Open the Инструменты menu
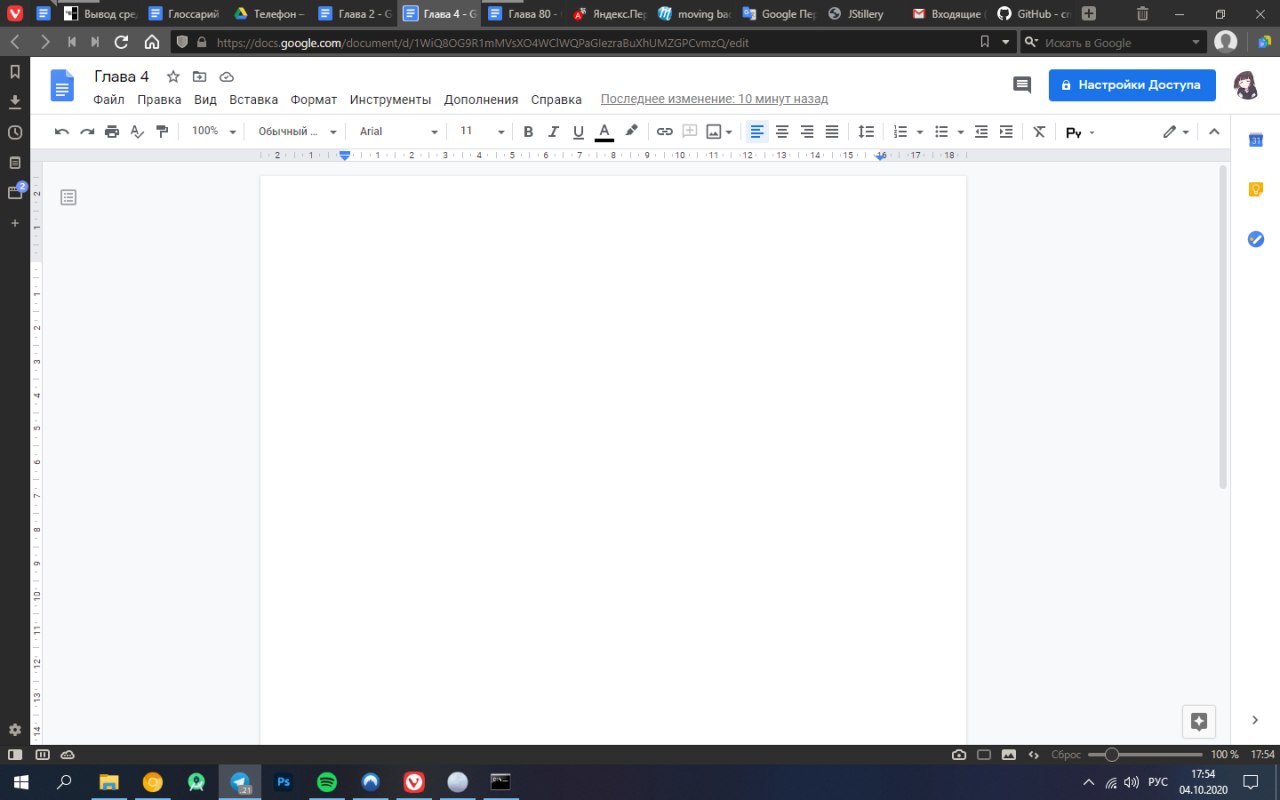 [x=390, y=99]
